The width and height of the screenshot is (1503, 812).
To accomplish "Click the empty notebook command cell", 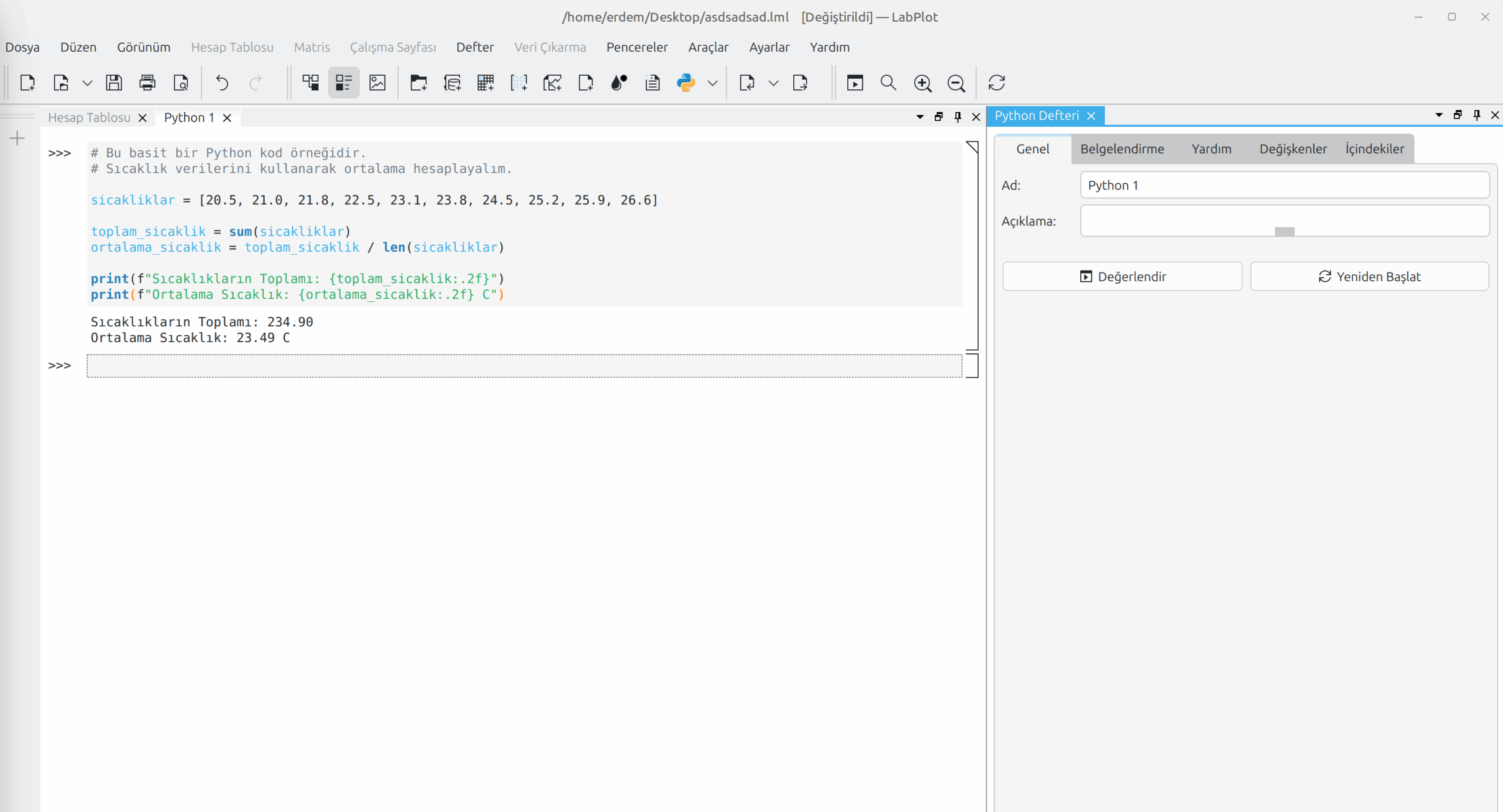I will pos(524,366).
